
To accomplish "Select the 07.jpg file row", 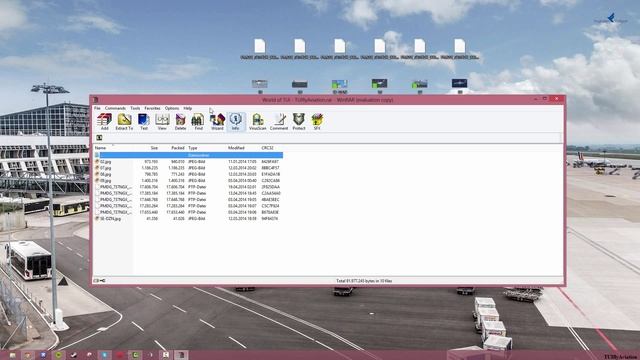I will pyautogui.click(x=188, y=168).
